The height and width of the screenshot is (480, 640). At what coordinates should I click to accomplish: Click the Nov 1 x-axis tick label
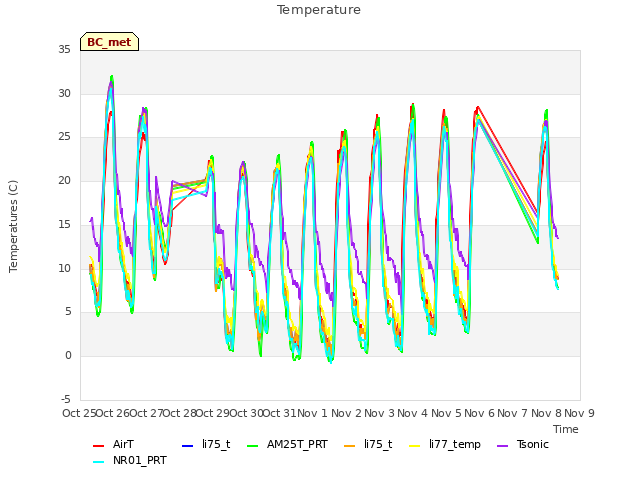313,413
